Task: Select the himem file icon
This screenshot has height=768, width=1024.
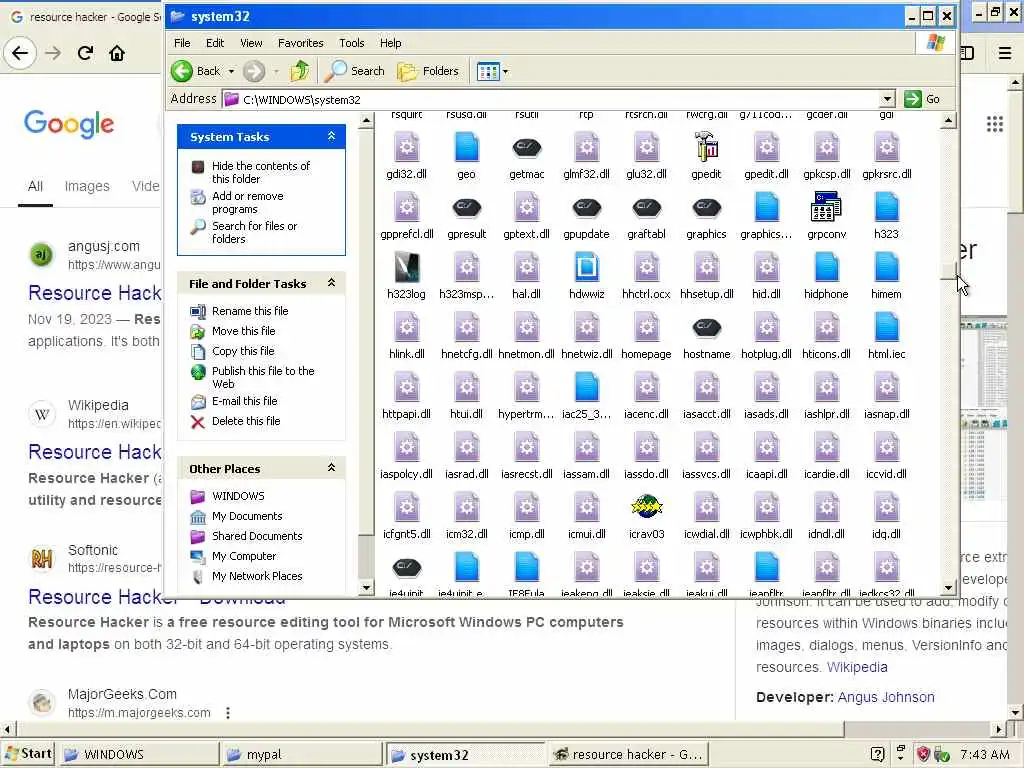Action: [x=886, y=267]
